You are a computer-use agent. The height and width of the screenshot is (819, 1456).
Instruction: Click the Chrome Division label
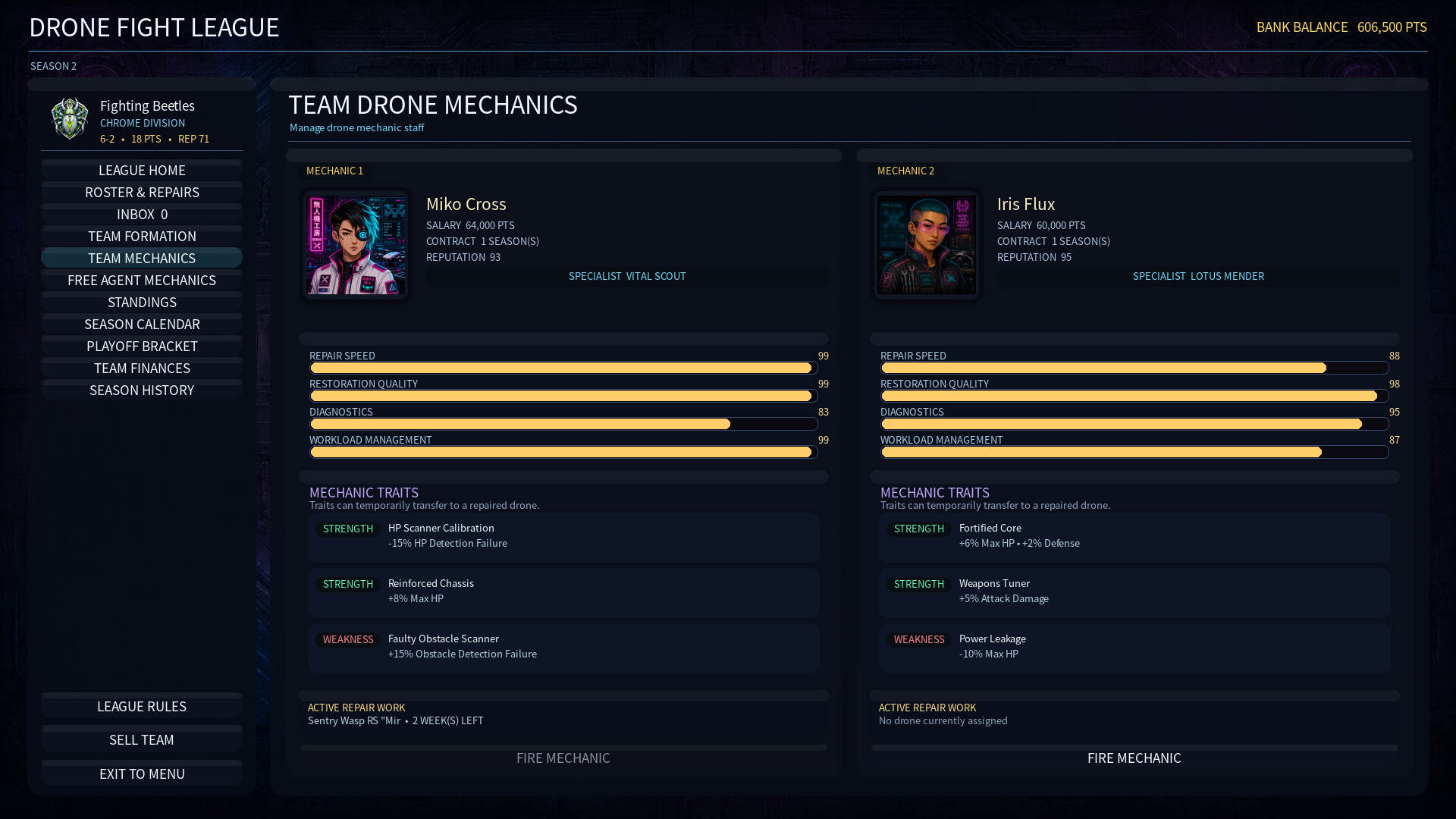(x=143, y=123)
